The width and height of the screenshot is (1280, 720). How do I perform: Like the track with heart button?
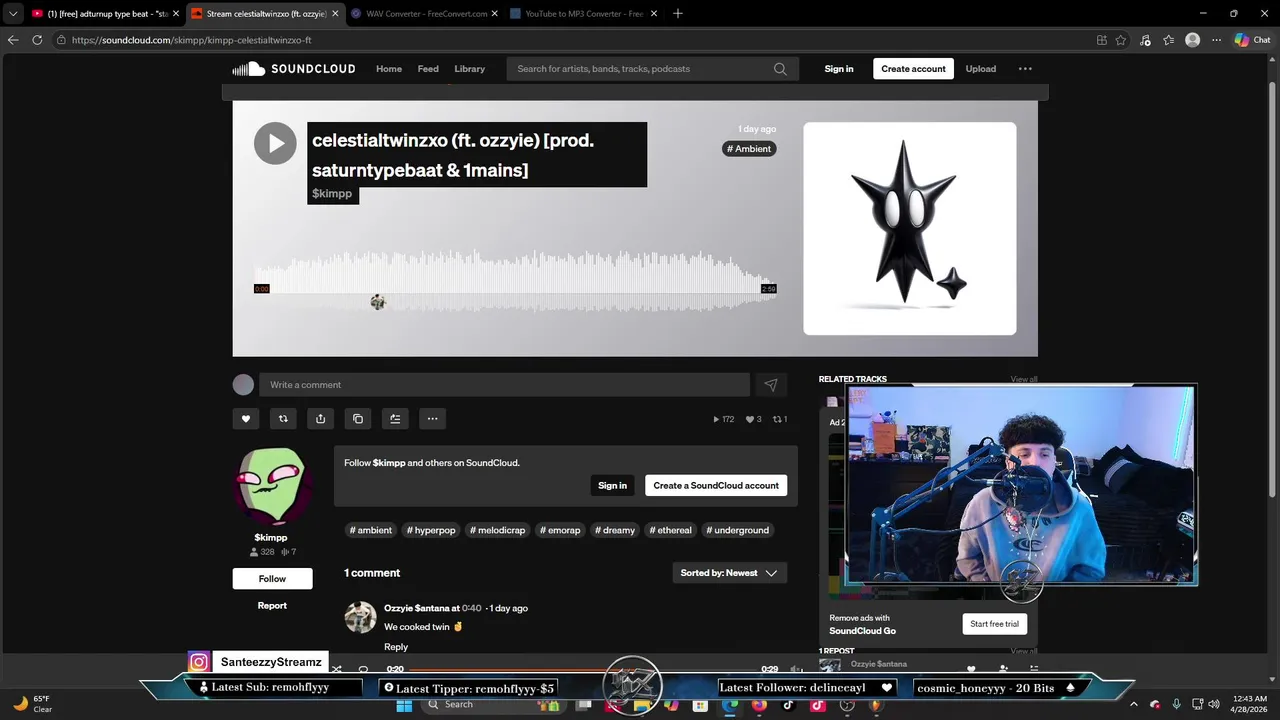tap(246, 419)
